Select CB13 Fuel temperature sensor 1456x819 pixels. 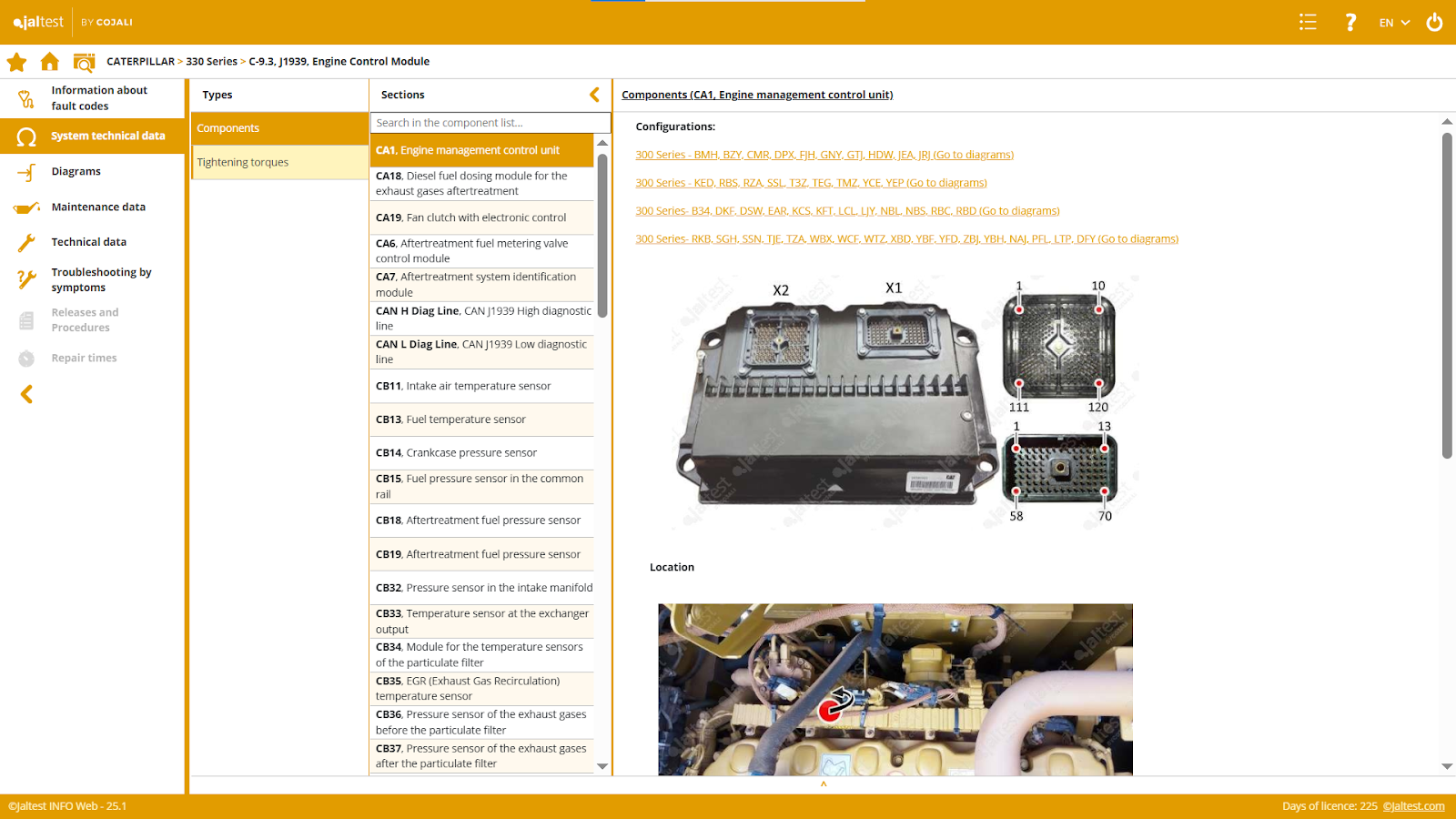(x=482, y=420)
